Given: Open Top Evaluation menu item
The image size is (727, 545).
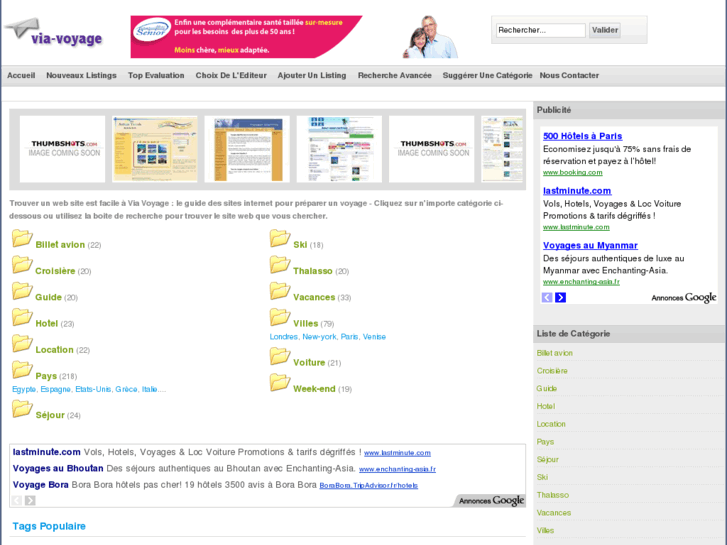Looking at the screenshot, I should tap(156, 76).
